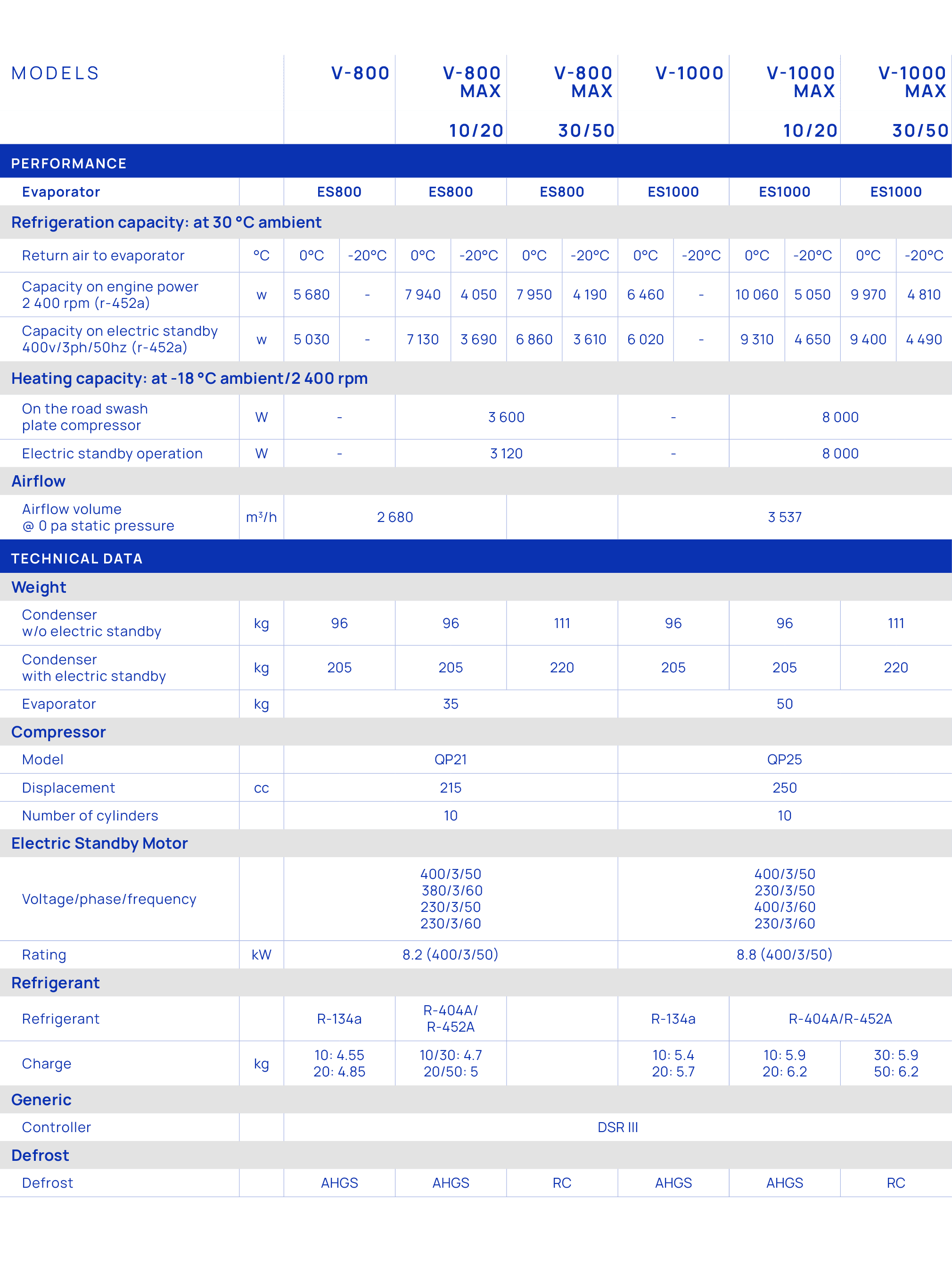Select engine power capacity value 4 810
952x1282 pixels.
point(924,295)
